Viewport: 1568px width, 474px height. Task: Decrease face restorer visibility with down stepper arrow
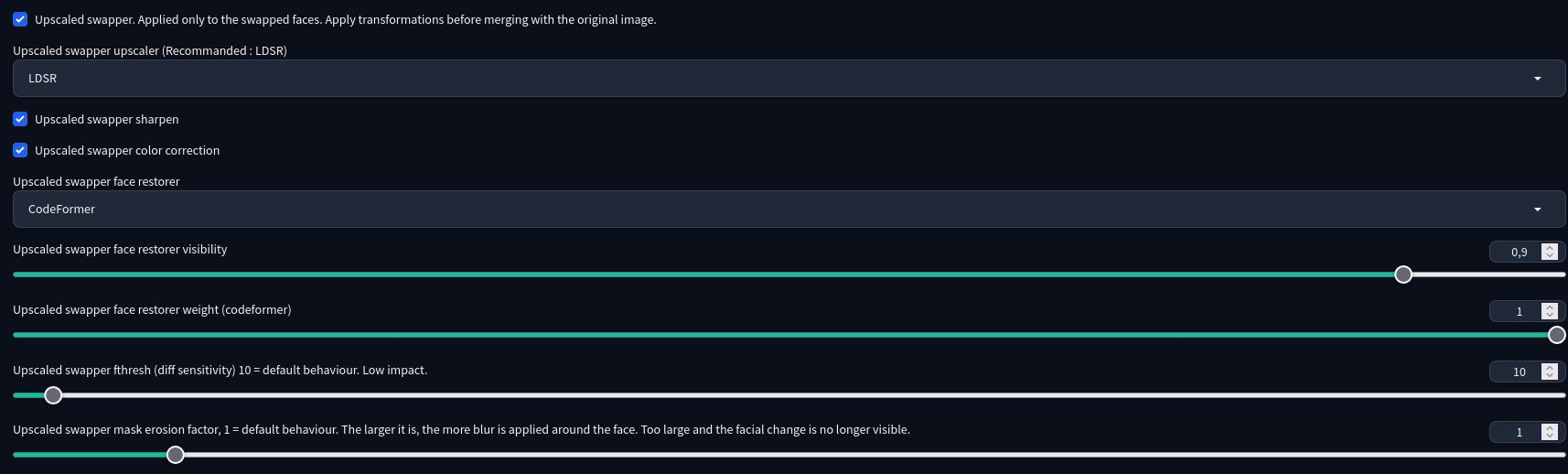[x=1550, y=255]
